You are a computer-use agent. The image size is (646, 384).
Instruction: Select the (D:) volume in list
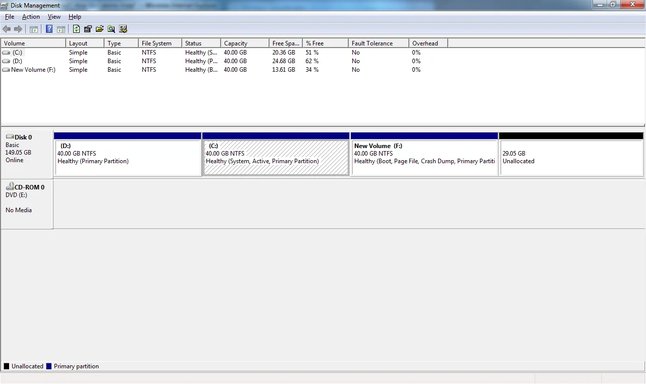coord(17,61)
